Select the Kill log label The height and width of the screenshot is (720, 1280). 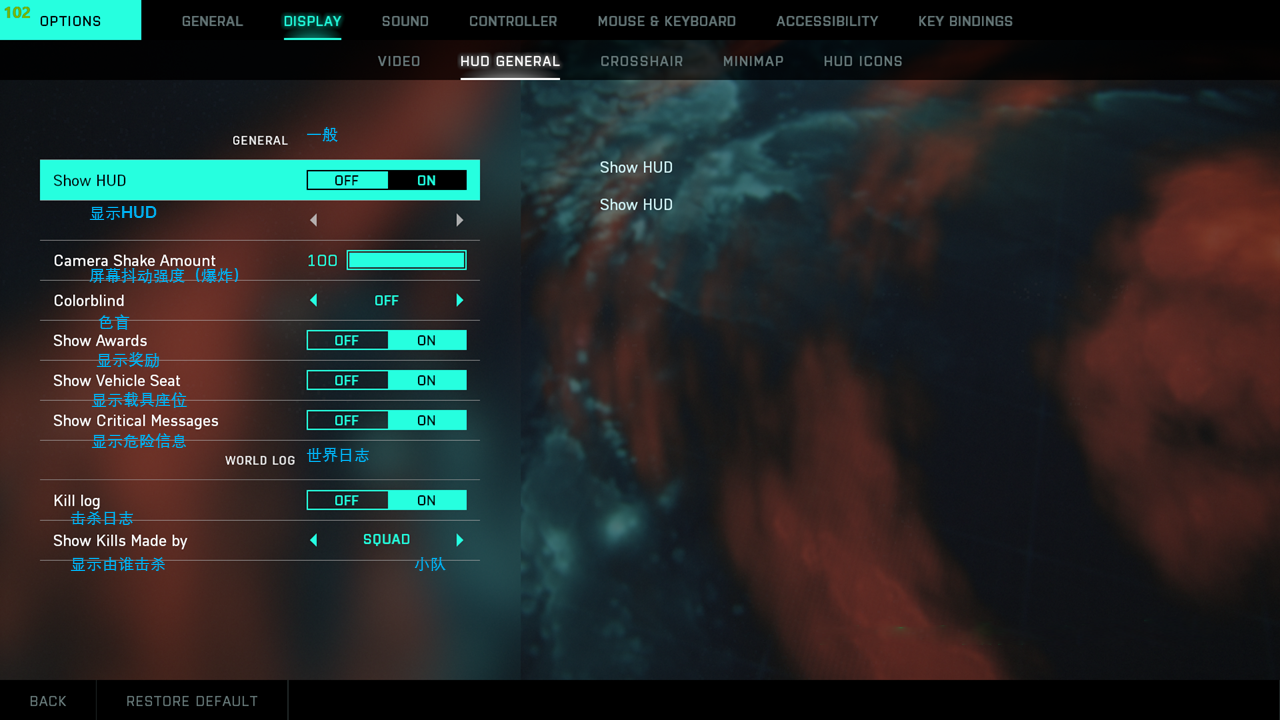(x=77, y=501)
